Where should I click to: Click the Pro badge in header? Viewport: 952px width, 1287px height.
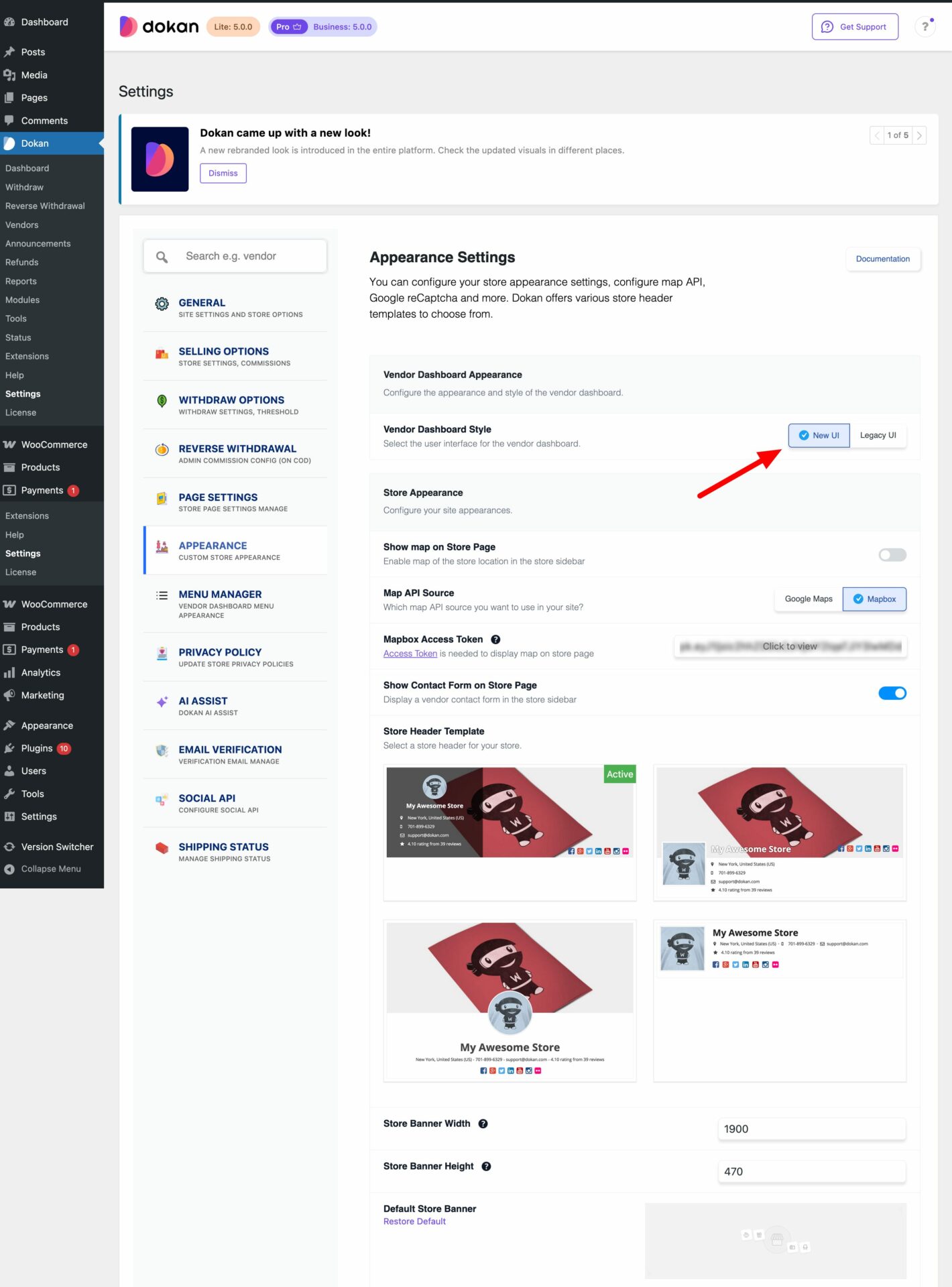coord(289,27)
